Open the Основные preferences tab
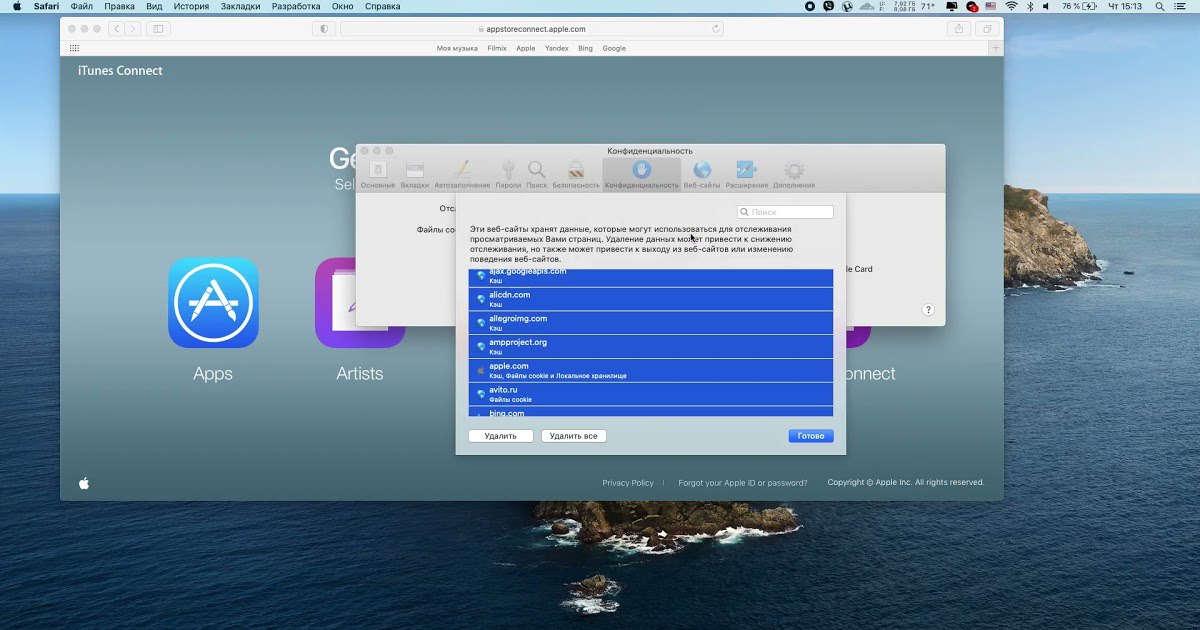Viewport: 1200px width, 630px height. (x=378, y=175)
